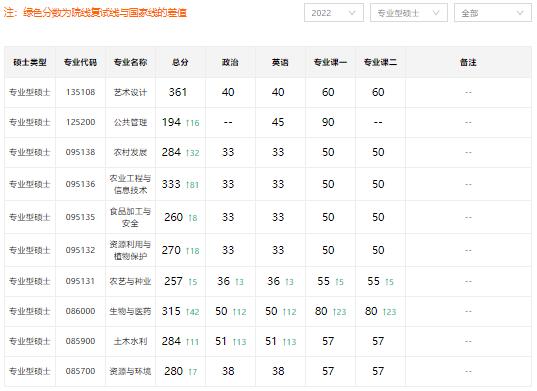Click the green ↑16 indicator next to 194
Screen dimensions: 537x391
click(x=192, y=123)
